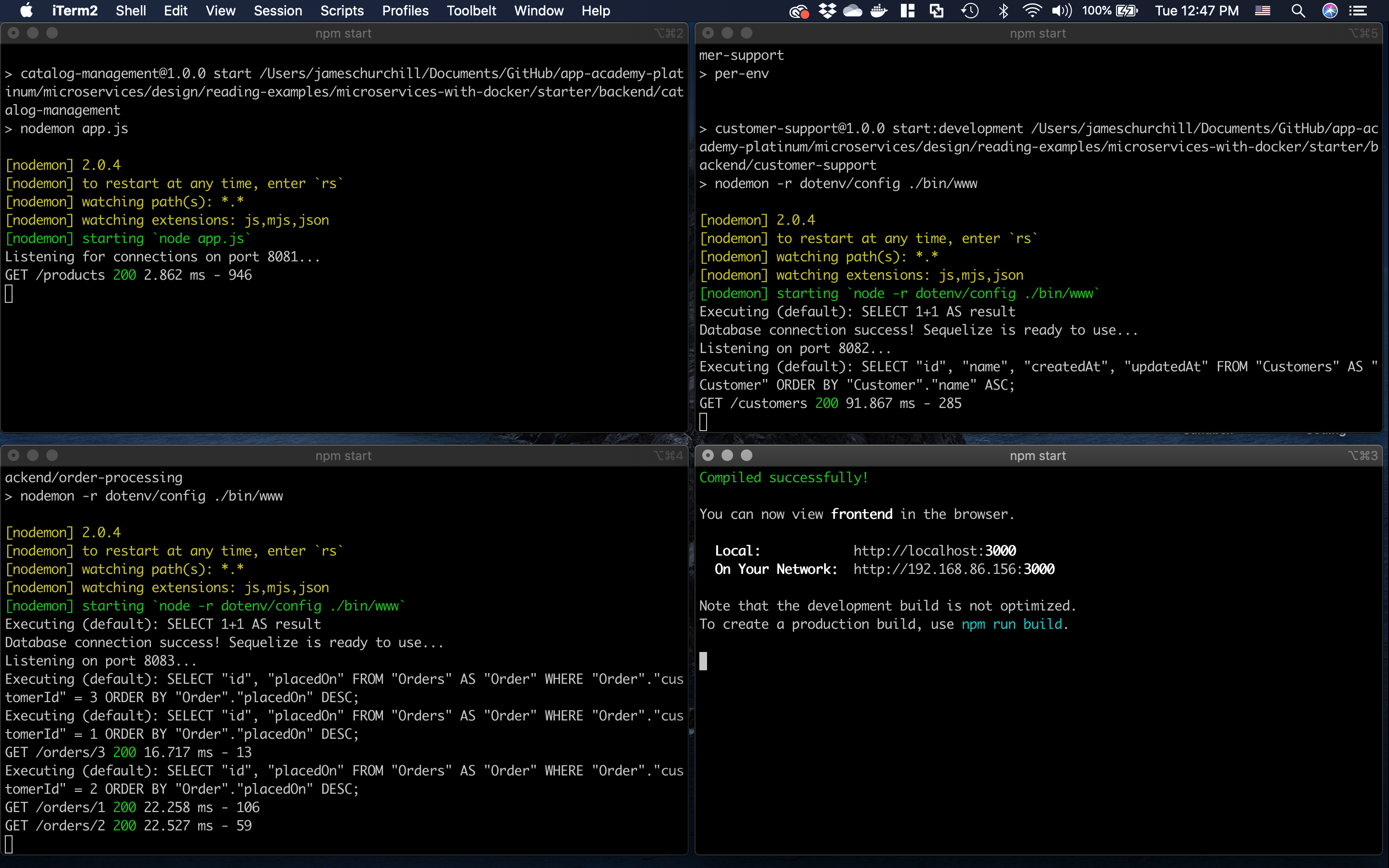Click 'Listening for connections on port 8081...' line
This screenshot has height=868, width=1389.
pos(163,257)
